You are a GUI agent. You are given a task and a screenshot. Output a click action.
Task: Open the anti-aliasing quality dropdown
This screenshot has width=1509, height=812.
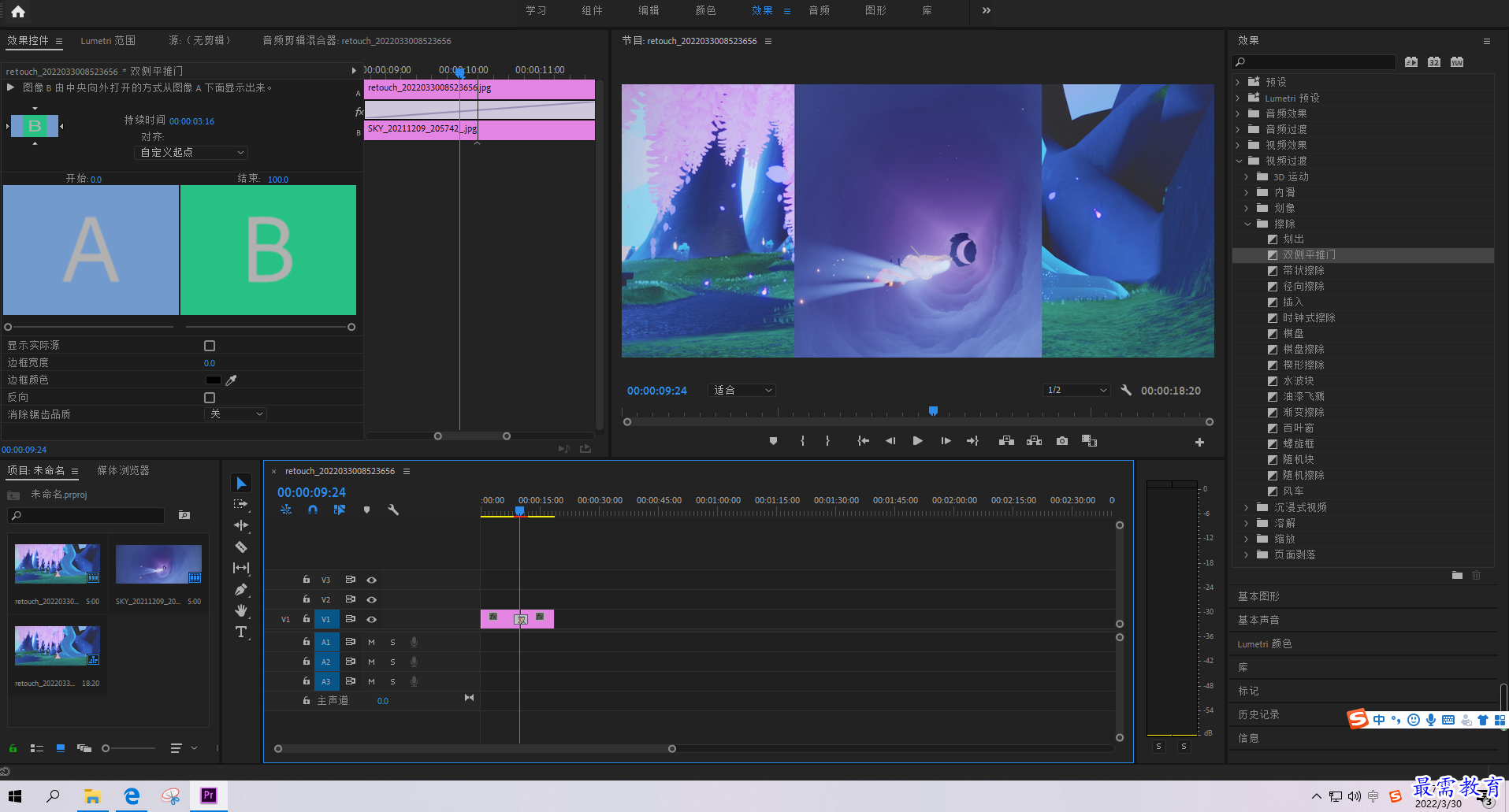coord(236,414)
